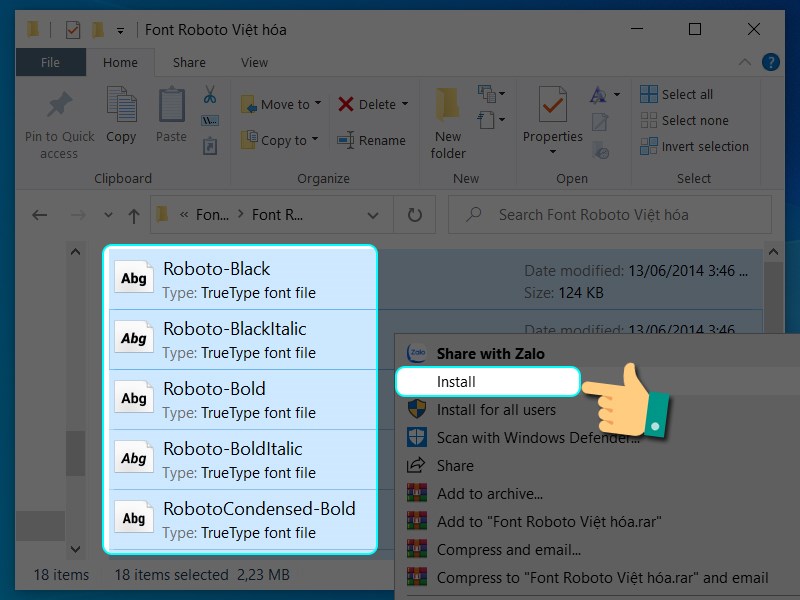Screen dimensions: 800x600
Task: Open Customize Quick Access Toolbar dropdown
Action: pyautogui.click(x=120, y=31)
